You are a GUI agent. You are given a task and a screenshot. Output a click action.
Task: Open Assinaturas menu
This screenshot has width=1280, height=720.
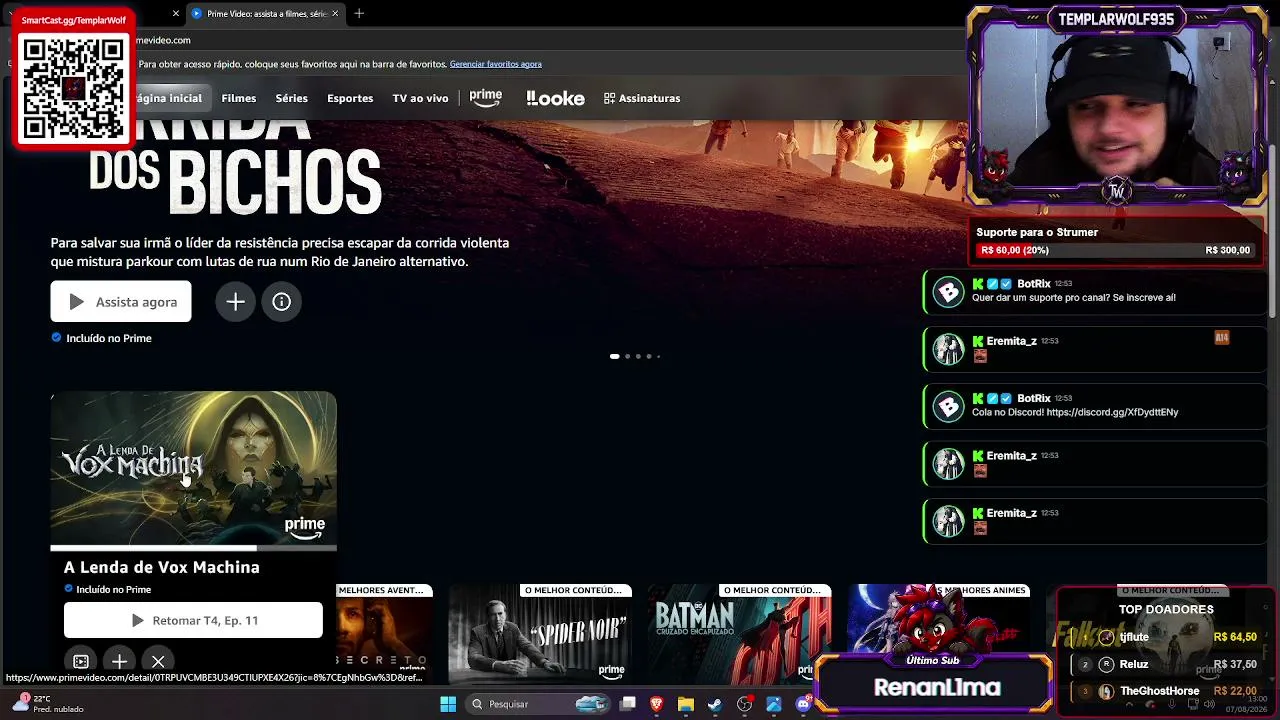(x=642, y=98)
